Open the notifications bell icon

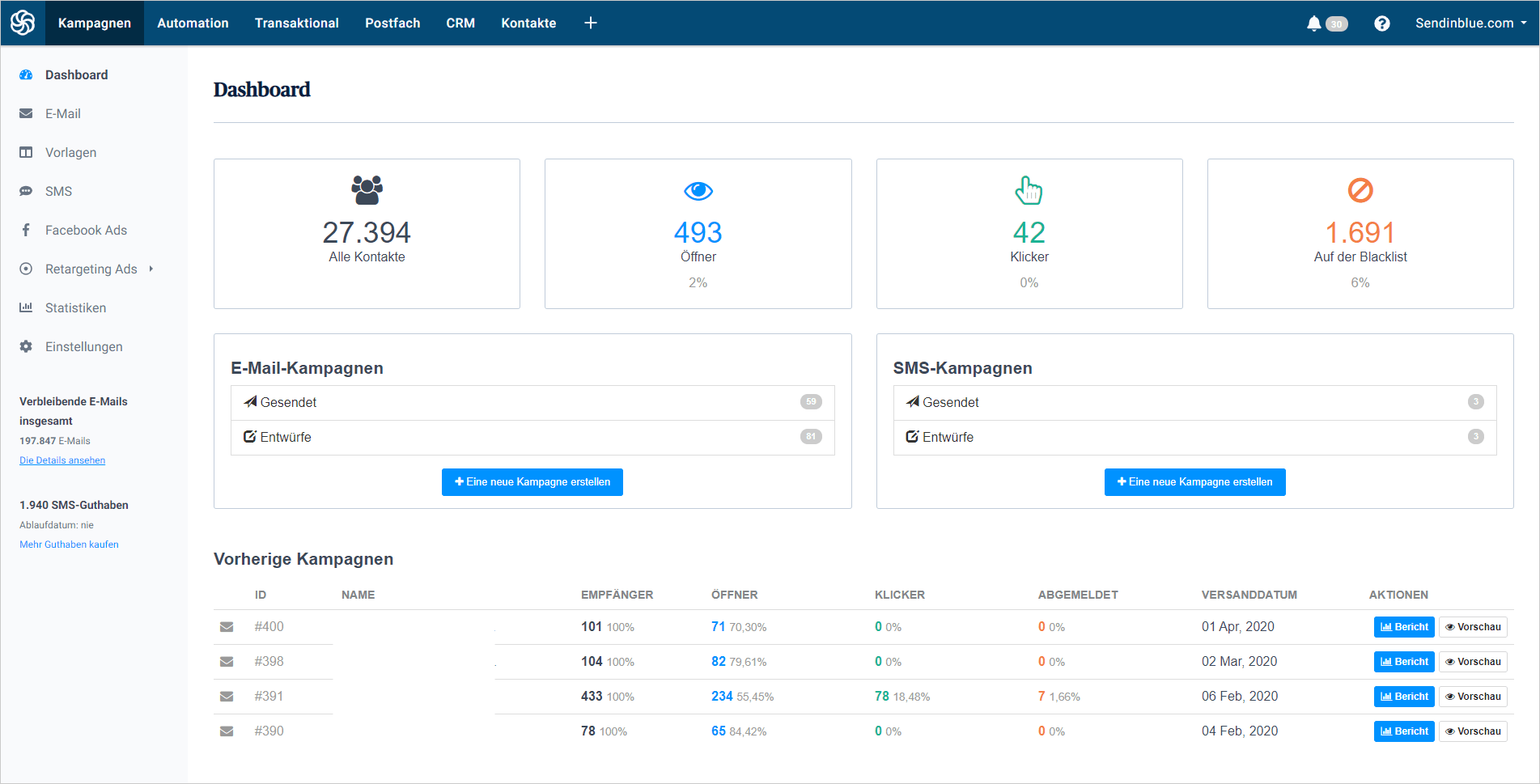pos(1313,23)
